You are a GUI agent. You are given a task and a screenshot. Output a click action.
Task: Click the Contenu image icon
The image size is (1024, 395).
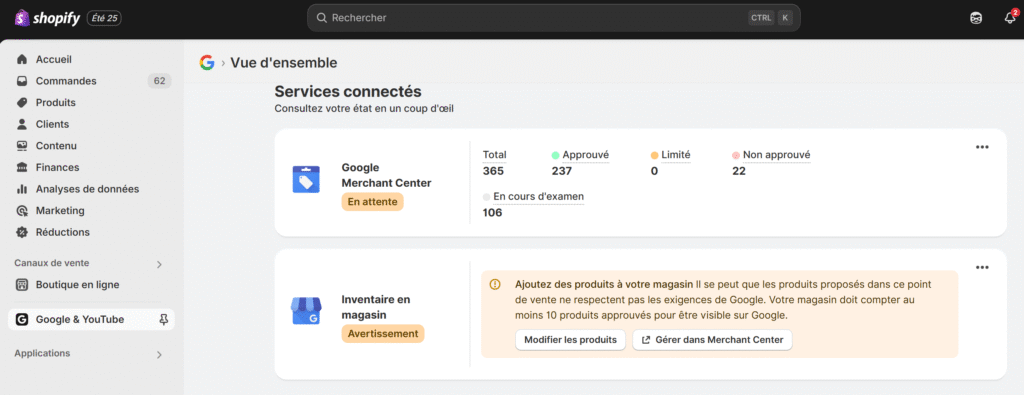click(x=22, y=146)
